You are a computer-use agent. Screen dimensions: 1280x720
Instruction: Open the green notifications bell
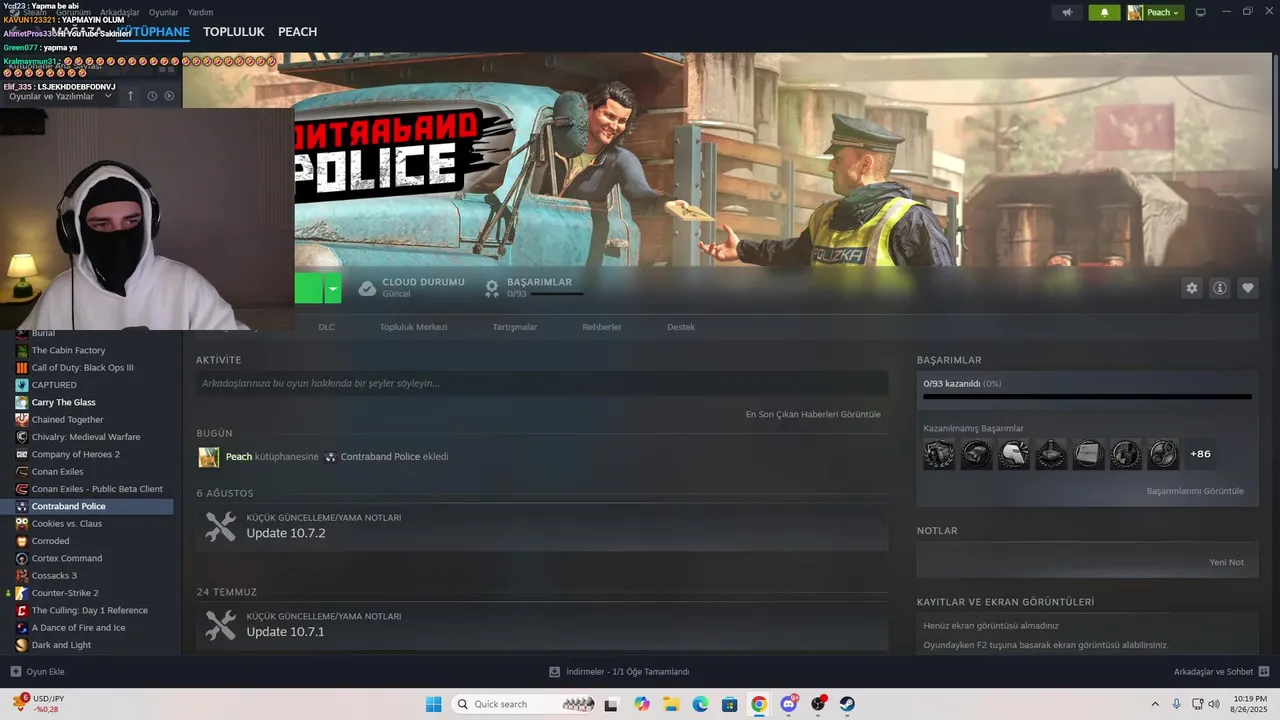1104,12
